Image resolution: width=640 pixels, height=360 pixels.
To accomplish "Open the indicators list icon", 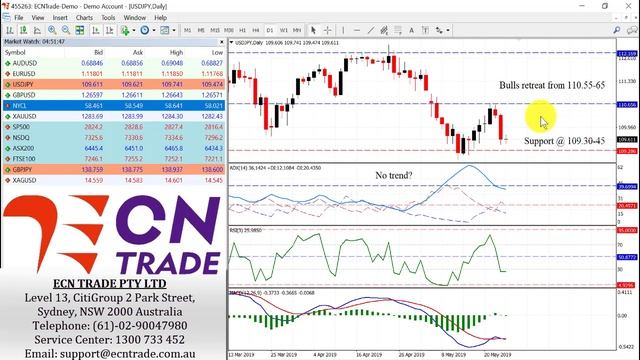I will pos(125,30).
